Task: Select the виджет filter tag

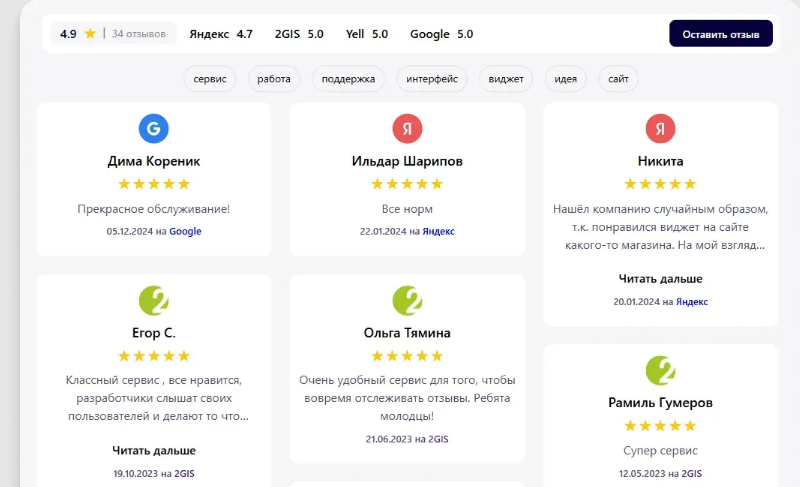Action: coord(506,79)
